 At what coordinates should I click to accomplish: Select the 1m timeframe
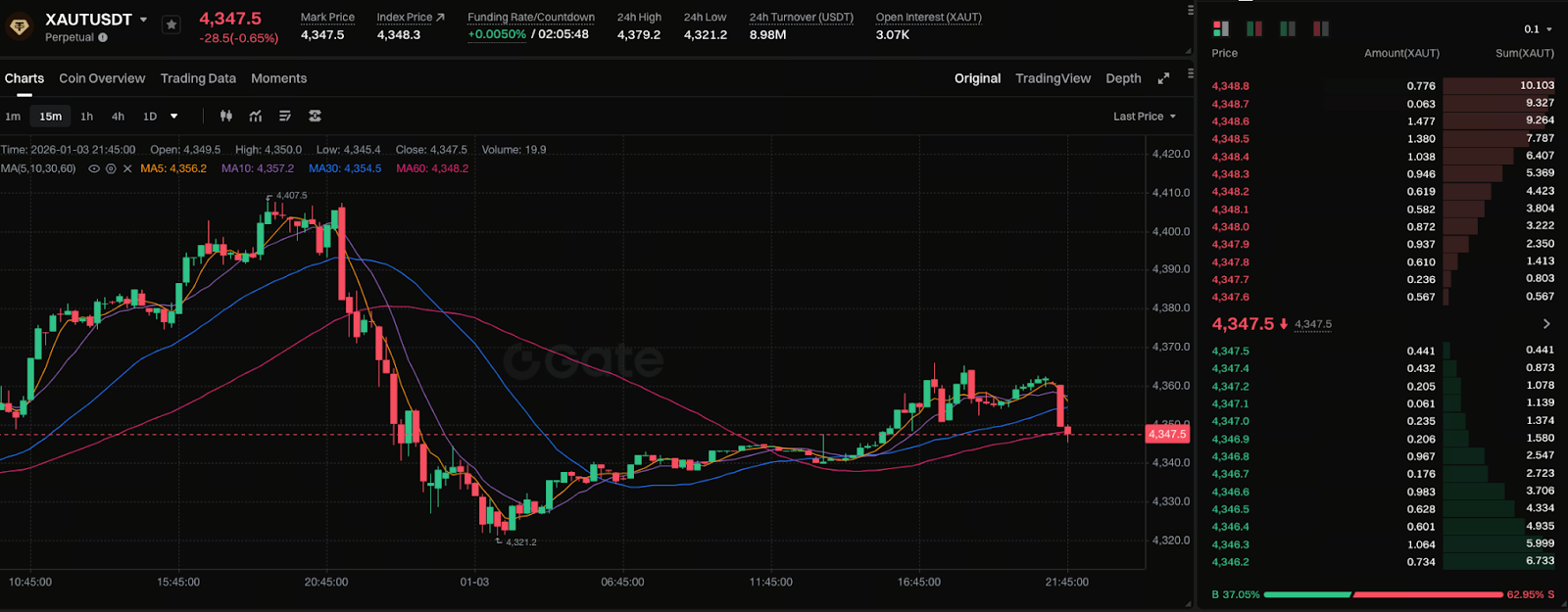click(13, 117)
